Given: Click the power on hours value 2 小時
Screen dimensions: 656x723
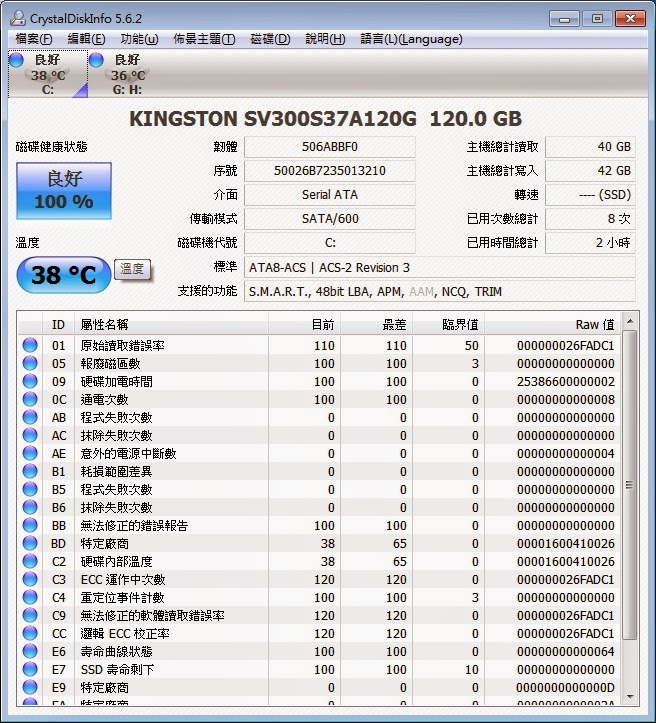Looking at the screenshot, I should click(591, 243).
